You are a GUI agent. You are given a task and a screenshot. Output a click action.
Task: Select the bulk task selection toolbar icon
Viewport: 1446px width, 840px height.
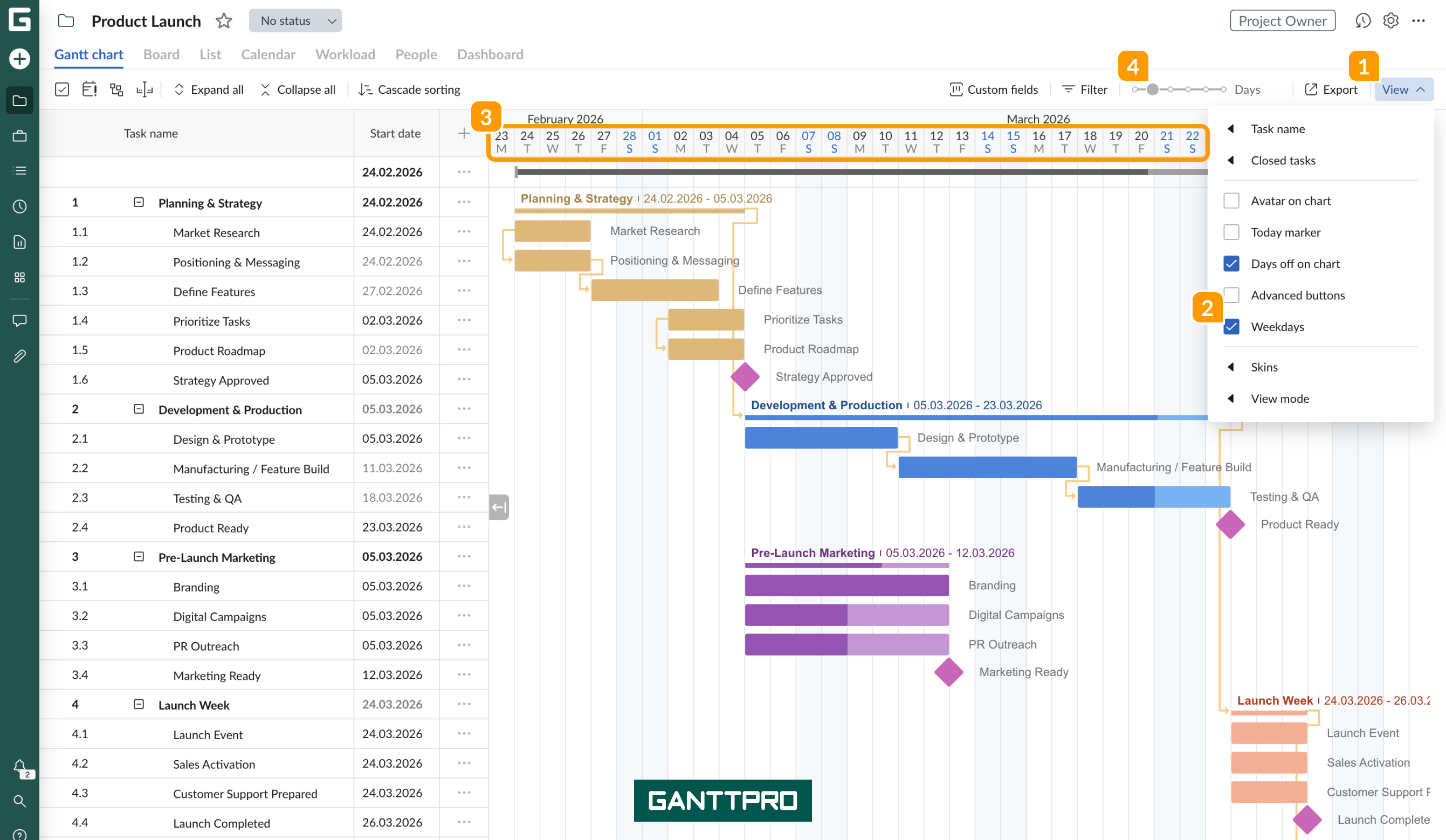(x=62, y=89)
